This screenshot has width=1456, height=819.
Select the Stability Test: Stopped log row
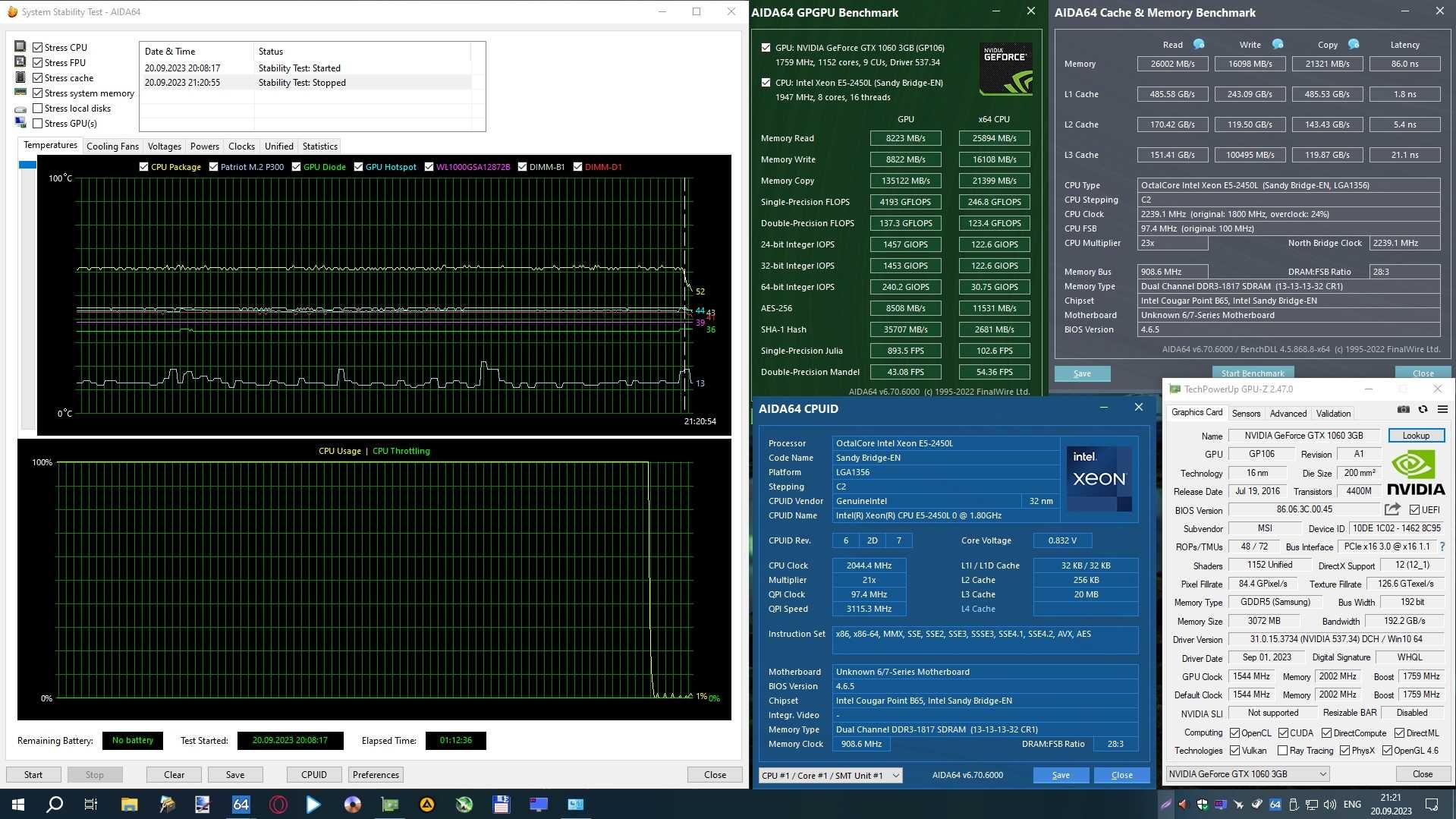307,83
